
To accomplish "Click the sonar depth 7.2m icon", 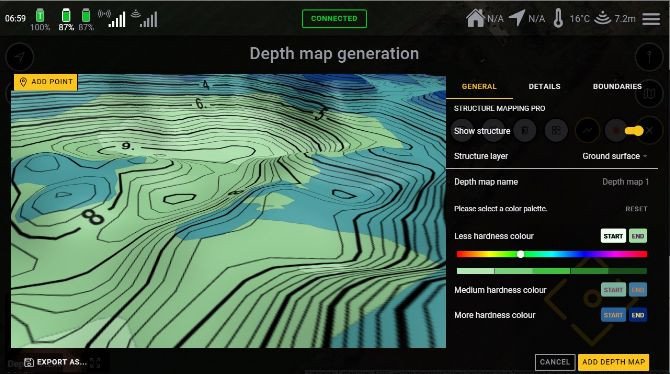I will (x=602, y=18).
